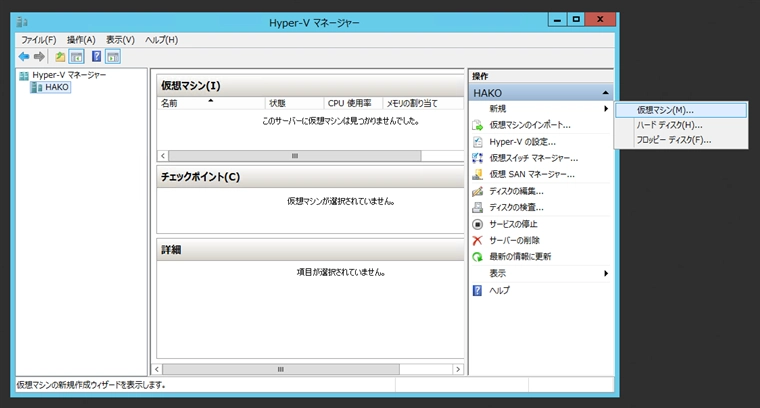
Task: Collapse the HAKO actions section arrow
Action: coord(605,93)
